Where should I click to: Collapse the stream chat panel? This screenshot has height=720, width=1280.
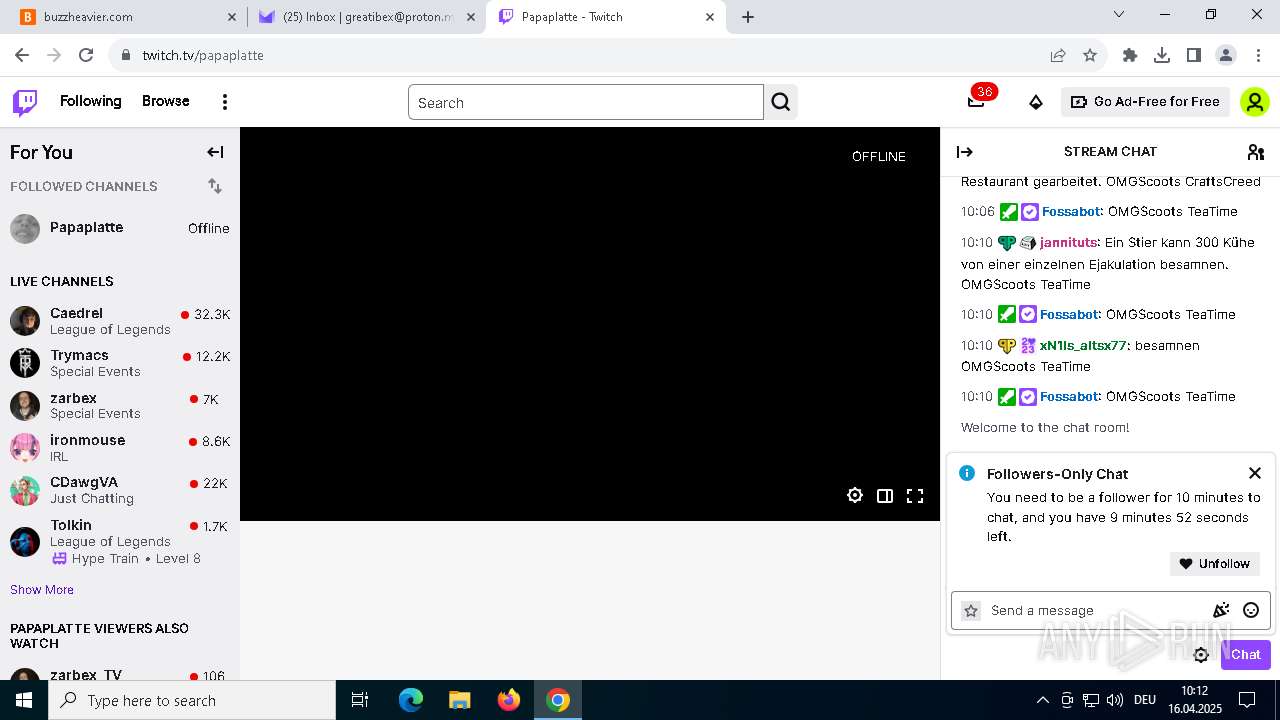pos(965,152)
